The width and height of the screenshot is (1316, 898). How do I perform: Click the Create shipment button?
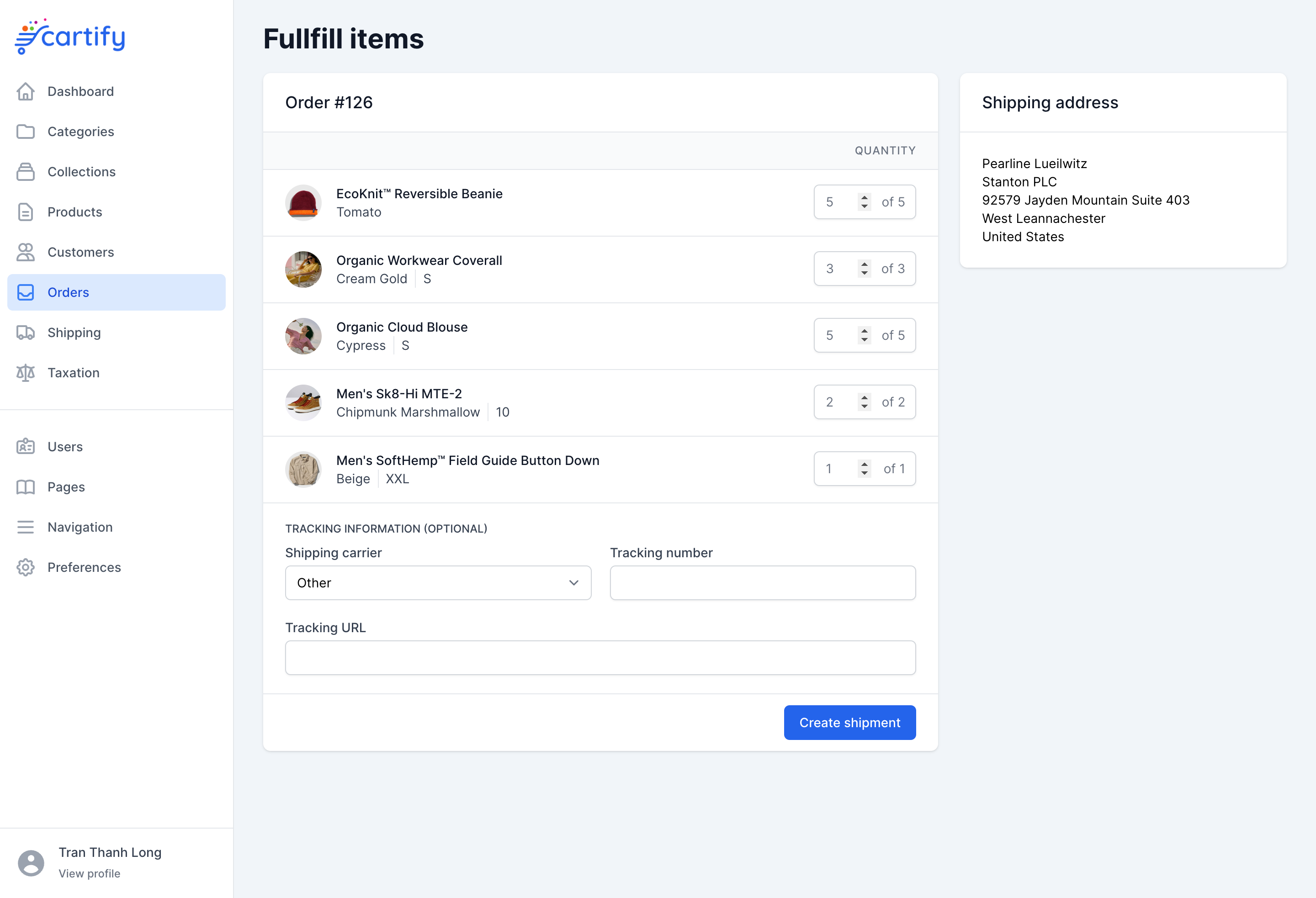(849, 723)
